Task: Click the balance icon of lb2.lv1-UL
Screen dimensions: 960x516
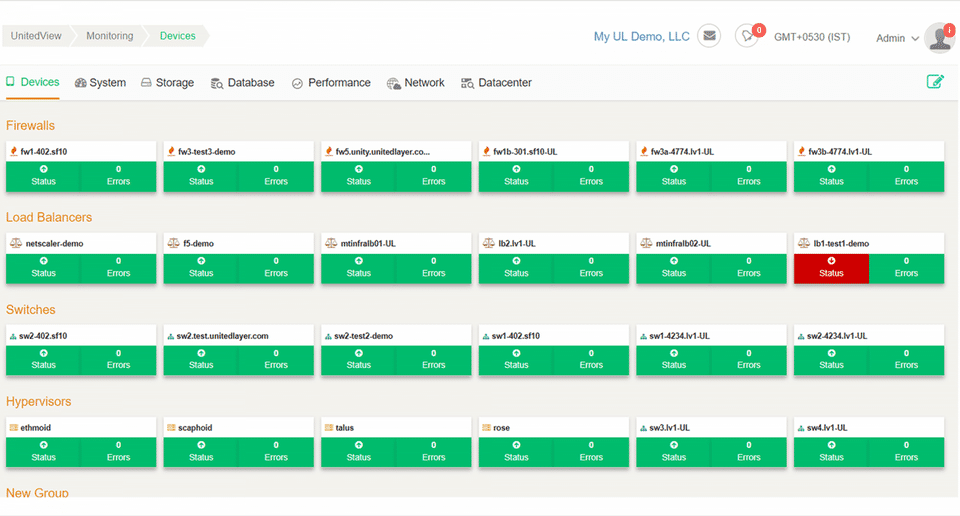Action: [489, 243]
